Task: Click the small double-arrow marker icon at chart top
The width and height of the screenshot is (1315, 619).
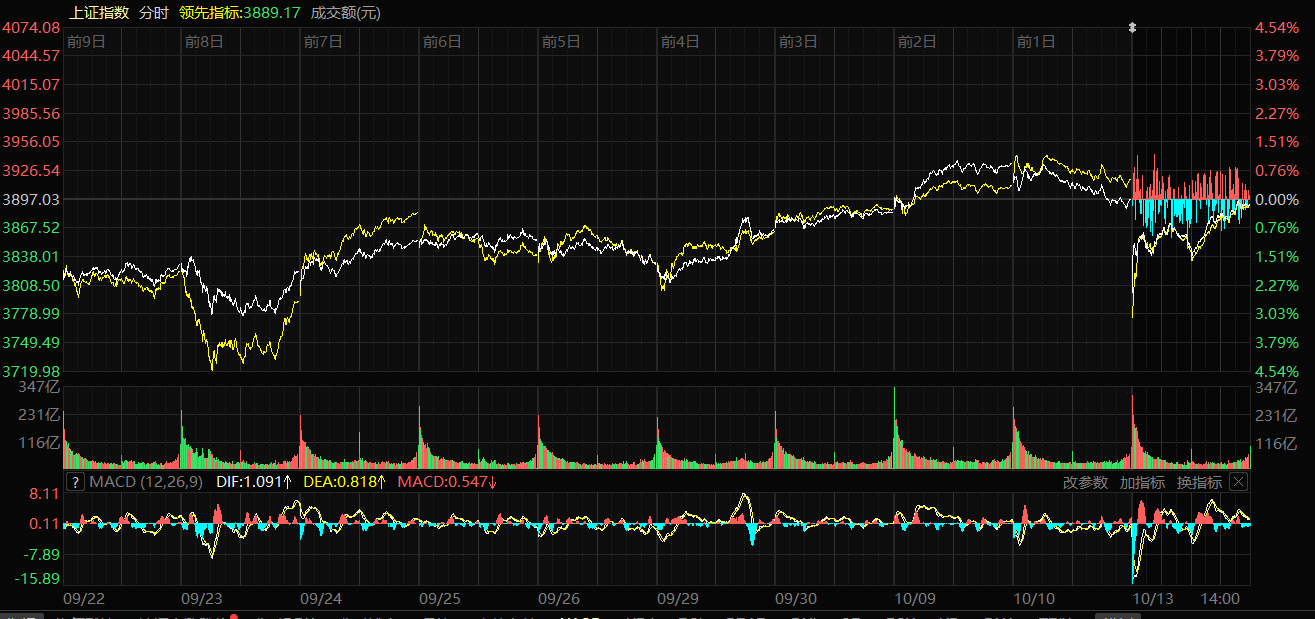Action: click(1132, 28)
